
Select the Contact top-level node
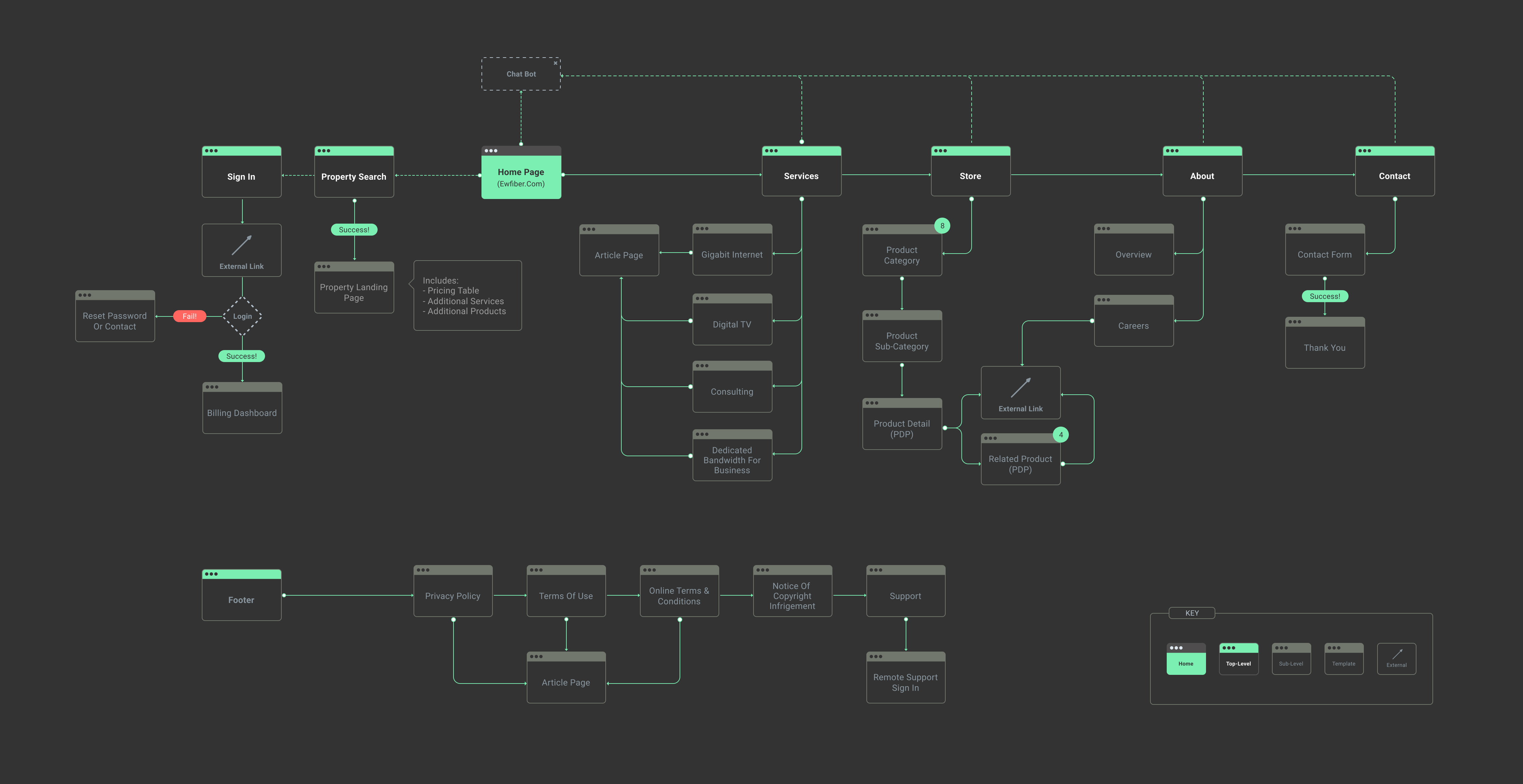1395,171
